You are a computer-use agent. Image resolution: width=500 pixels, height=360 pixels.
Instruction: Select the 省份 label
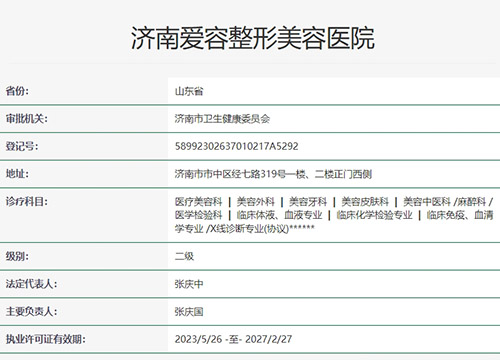(x=17, y=91)
